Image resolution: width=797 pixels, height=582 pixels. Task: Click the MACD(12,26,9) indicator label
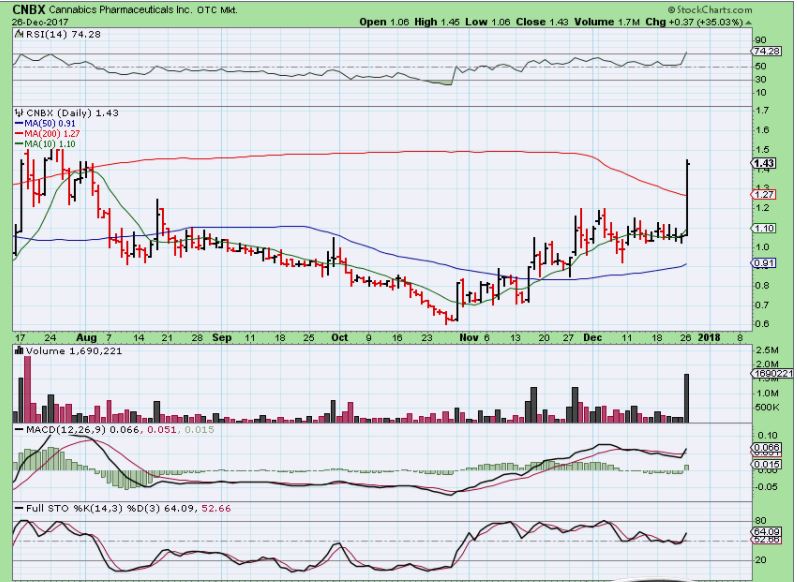[x=66, y=430]
